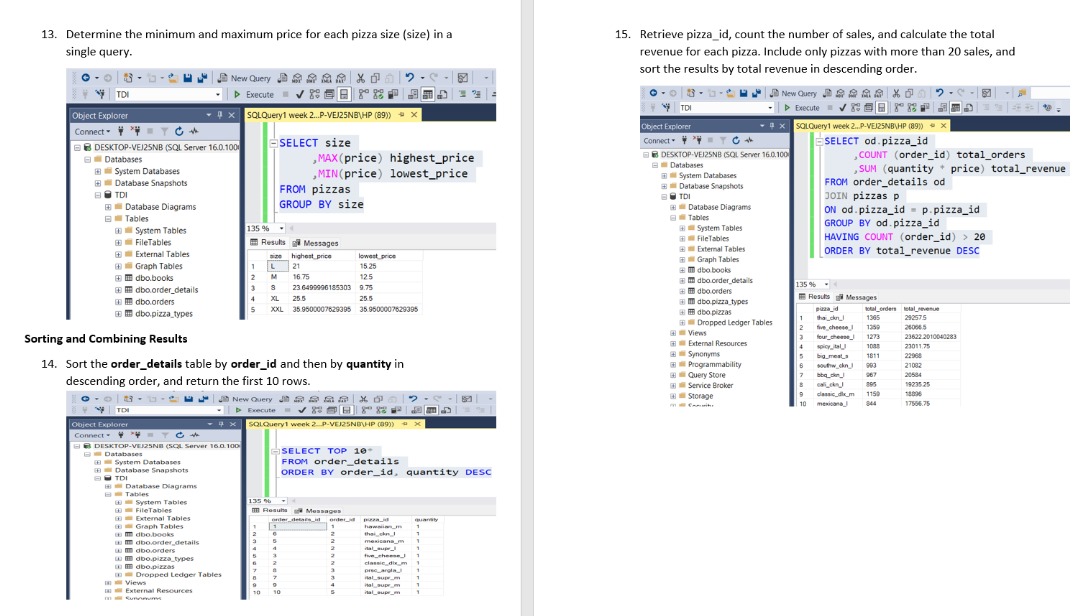Click Execute button in question 15 screenshot
Screen dimensions: 1080x616
coord(802,107)
